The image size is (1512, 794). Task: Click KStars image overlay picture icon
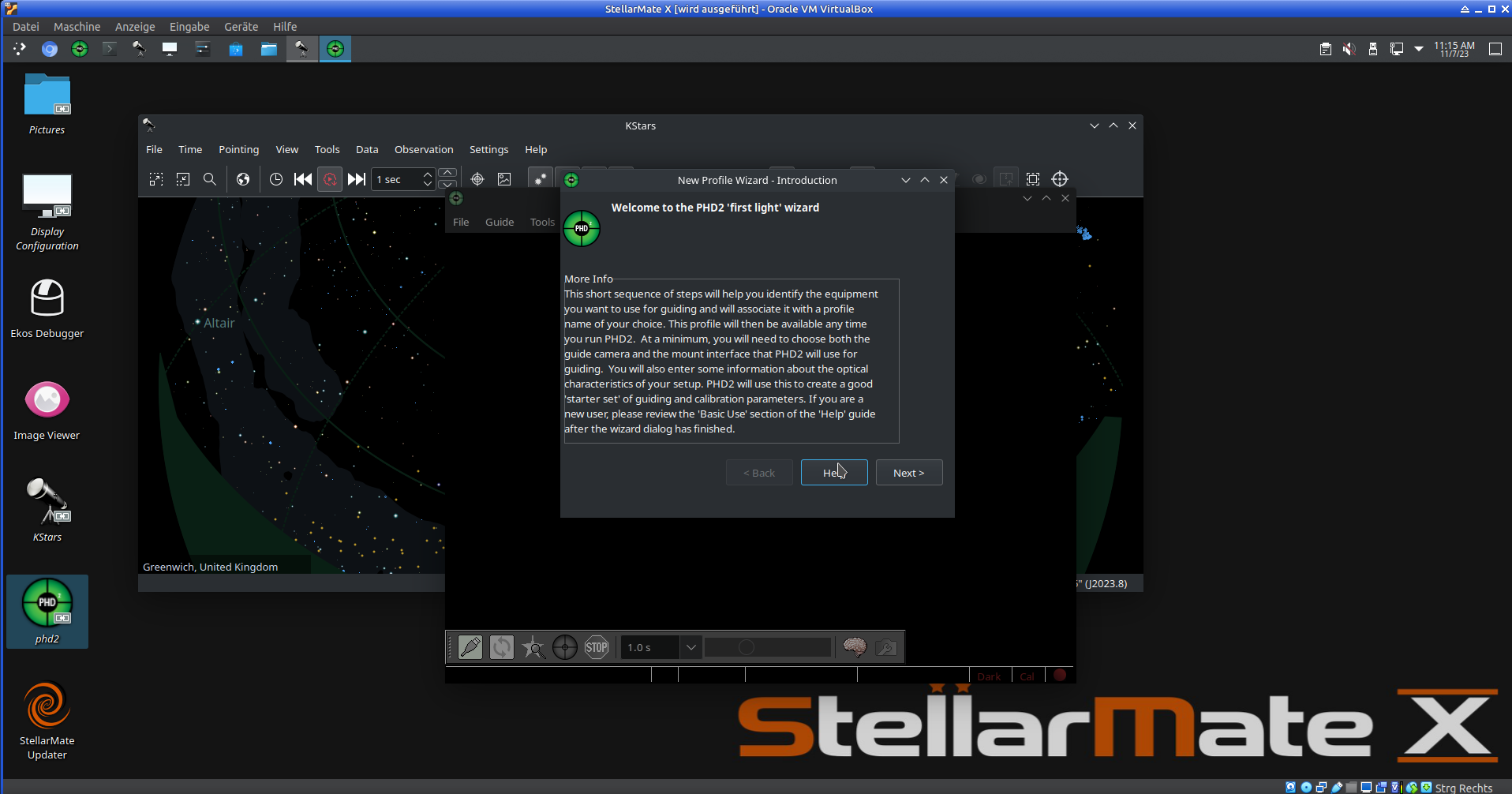point(504,179)
